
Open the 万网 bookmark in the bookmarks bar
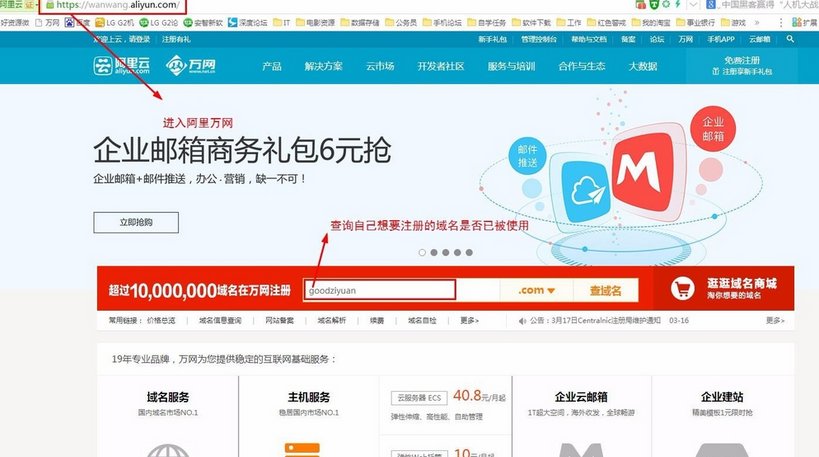pos(47,22)
